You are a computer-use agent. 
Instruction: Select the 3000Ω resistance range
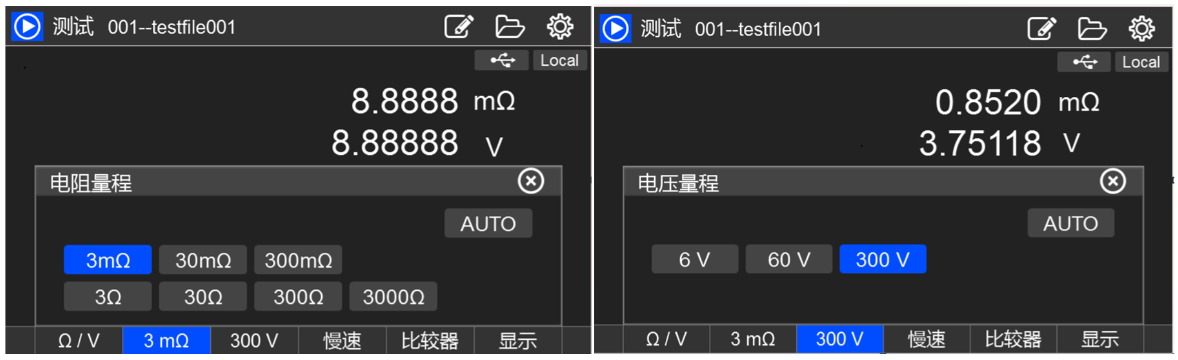point(394,297)
